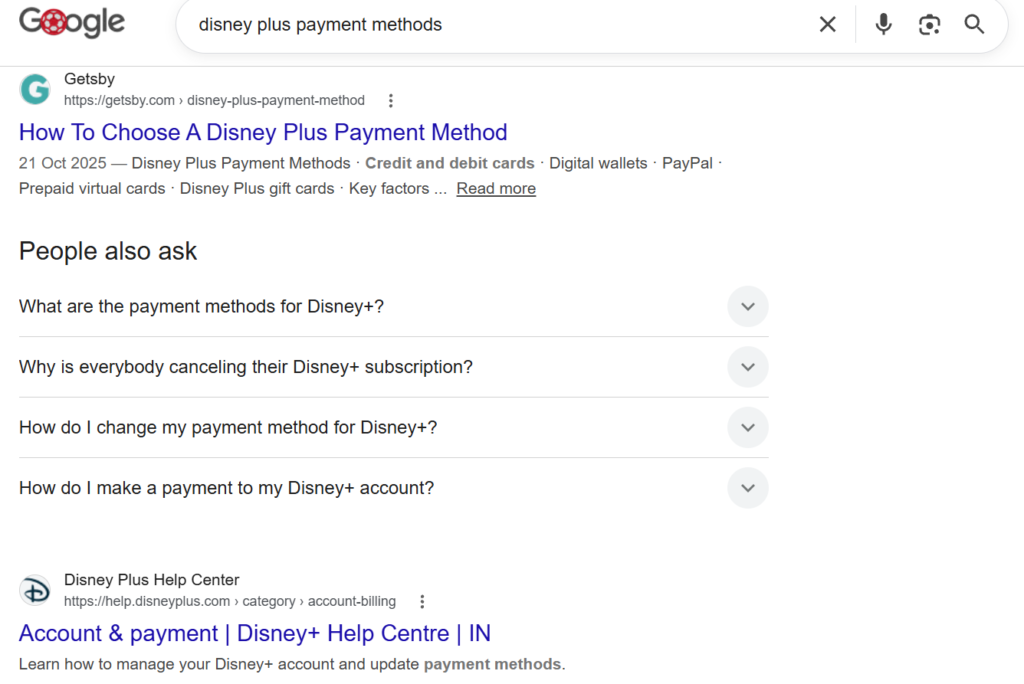Click the People also ask heading
Viewport: 1024px width, 684px height.
point(108,251)
